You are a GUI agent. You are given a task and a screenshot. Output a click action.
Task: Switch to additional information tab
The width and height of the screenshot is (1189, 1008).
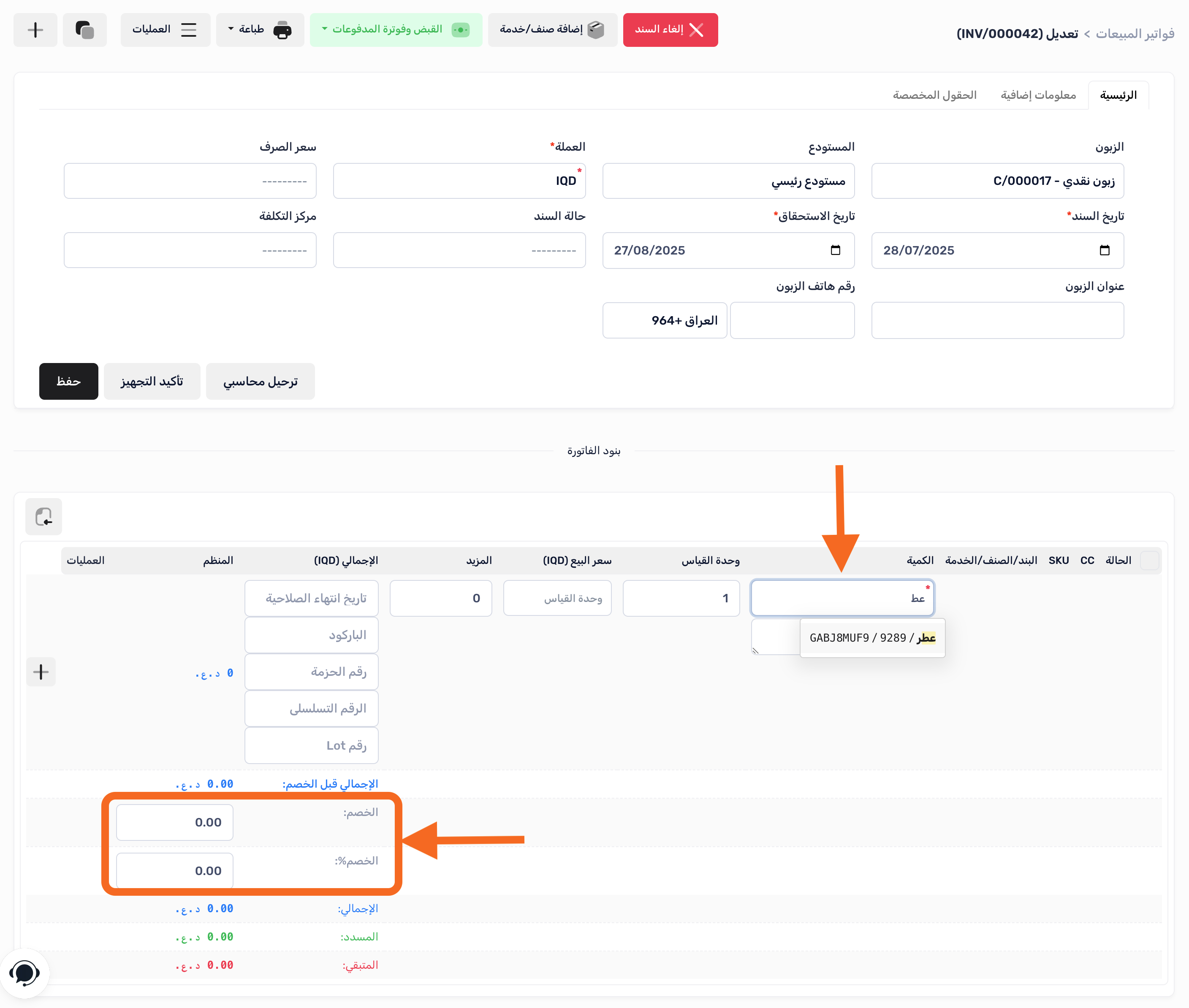click(1037, 95)
